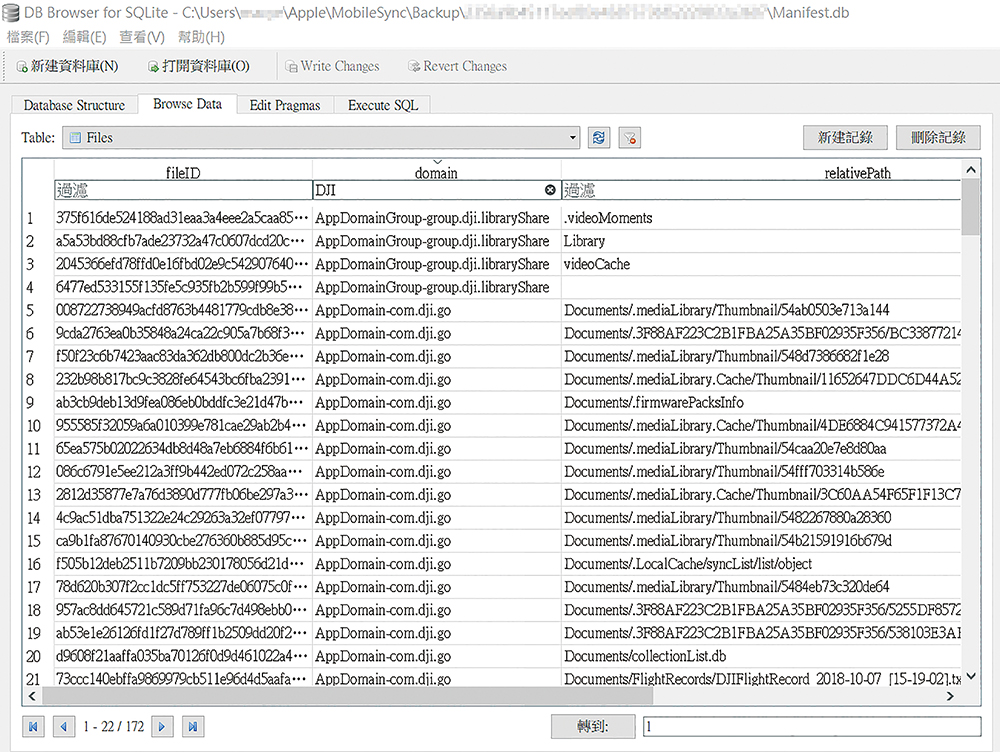Go to the previous page of records
Screen dimensions: 1000x752
63,726
